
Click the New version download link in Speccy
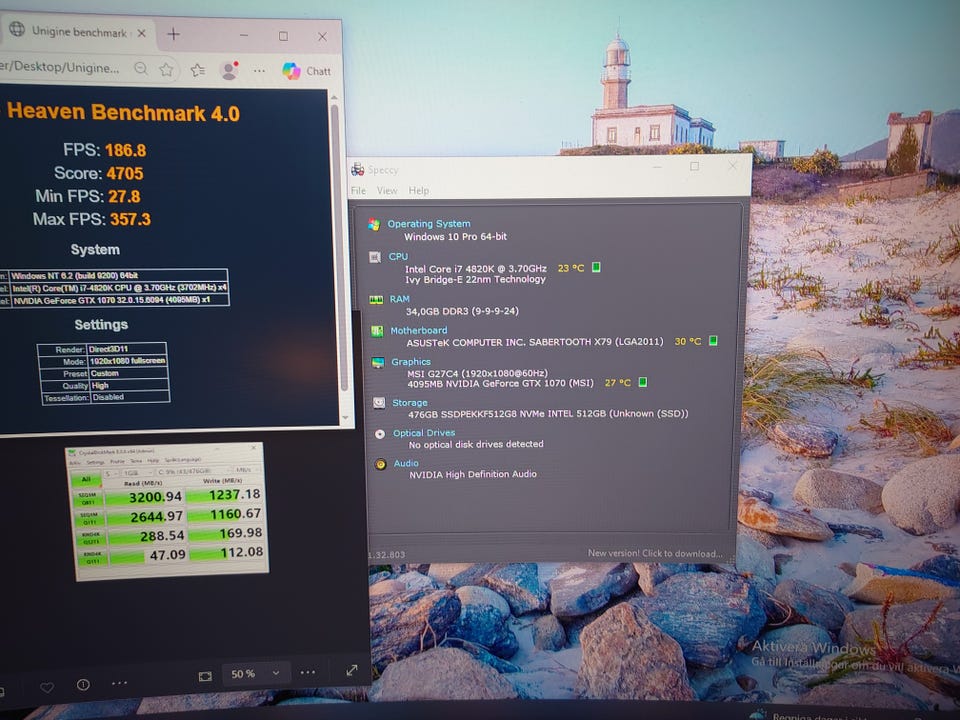pos(654,553)
